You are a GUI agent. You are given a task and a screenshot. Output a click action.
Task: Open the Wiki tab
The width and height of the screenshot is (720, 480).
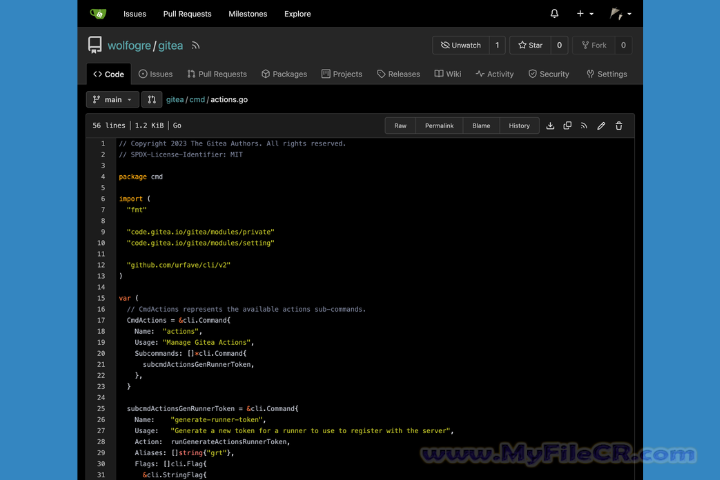pyautogui.click(x=448, y=74)
